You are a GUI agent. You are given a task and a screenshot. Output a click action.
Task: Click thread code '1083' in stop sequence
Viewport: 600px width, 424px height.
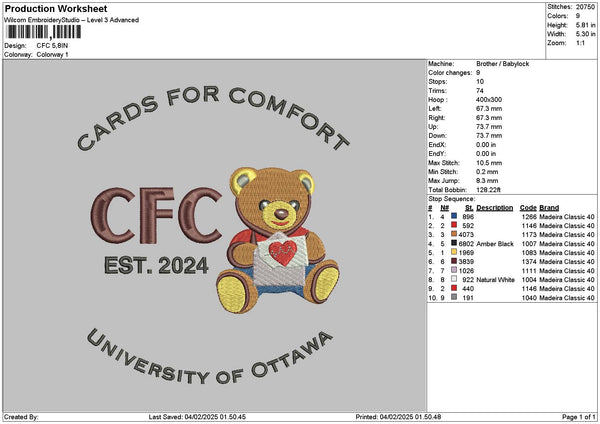(529, 253)
